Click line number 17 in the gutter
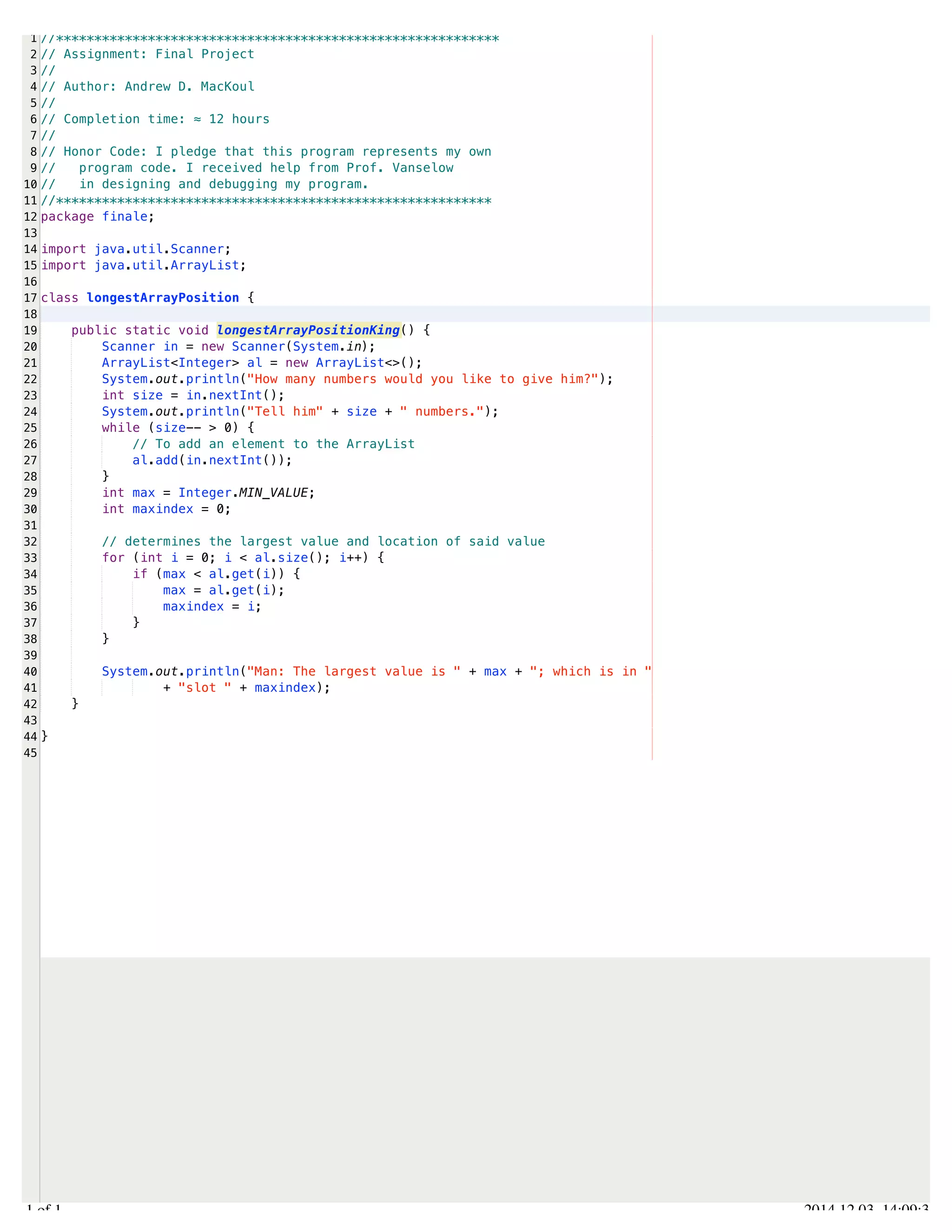Image resolution: width=952 pixels, height=1232 pixels. coord(31,298)
